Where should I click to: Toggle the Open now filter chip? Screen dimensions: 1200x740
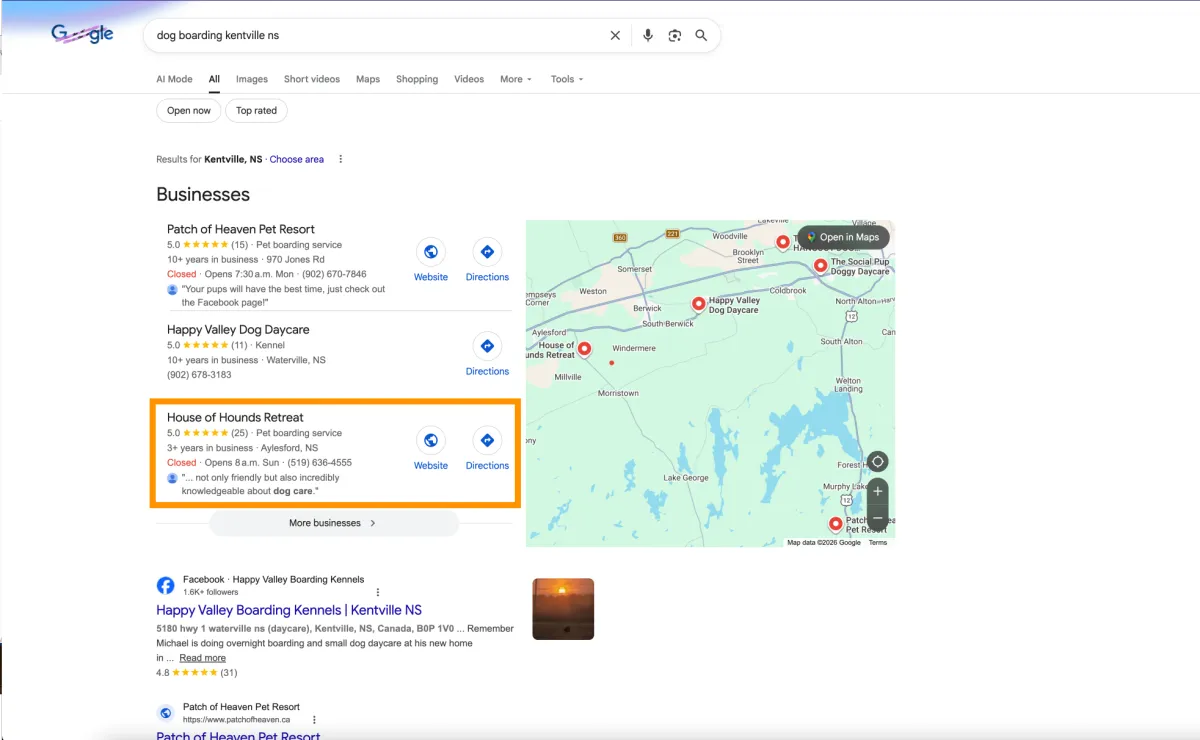[x=189, y=111]
